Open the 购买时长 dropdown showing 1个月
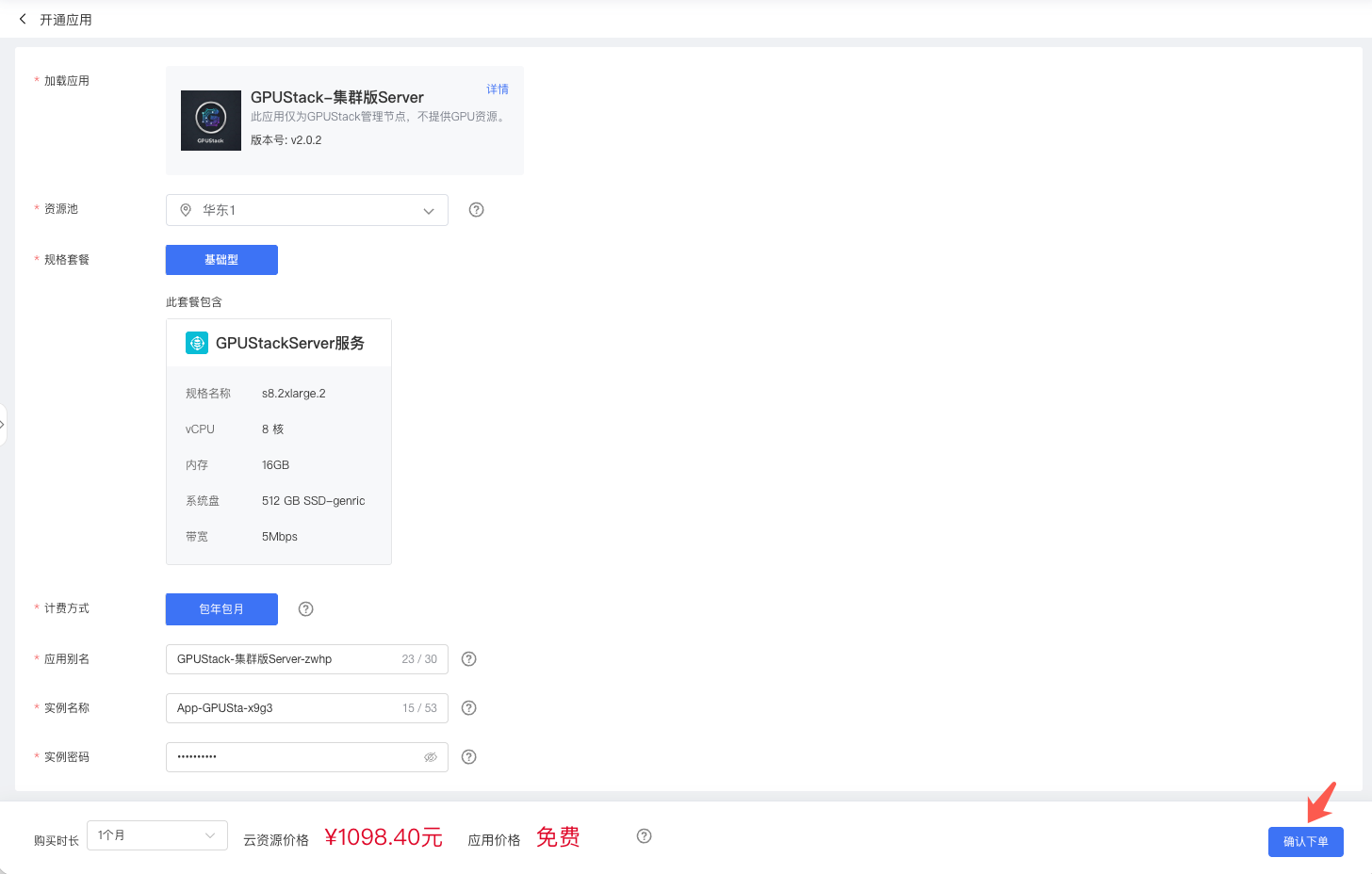Screen dimensions: 1372x874 (x=157, y=835)
